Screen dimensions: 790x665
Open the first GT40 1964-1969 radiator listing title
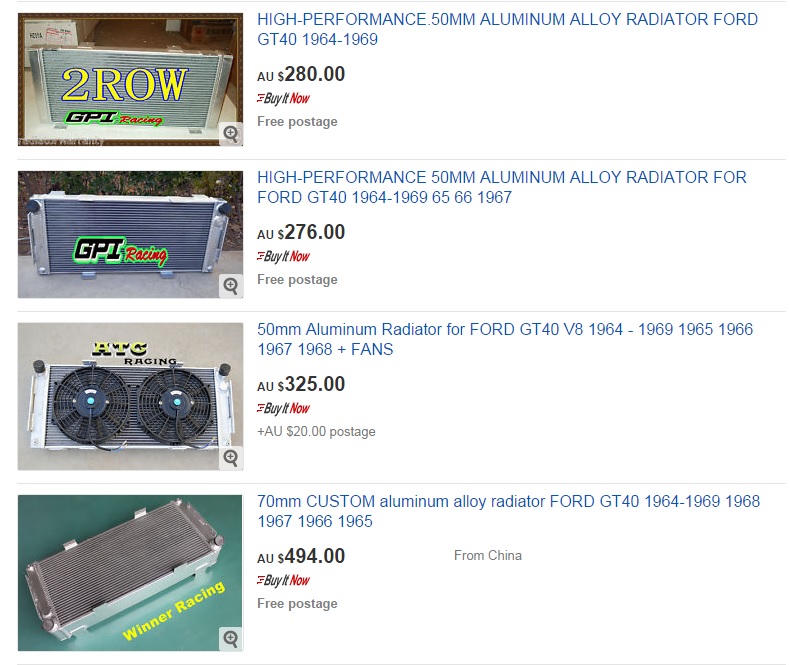[x=507, y=29]
